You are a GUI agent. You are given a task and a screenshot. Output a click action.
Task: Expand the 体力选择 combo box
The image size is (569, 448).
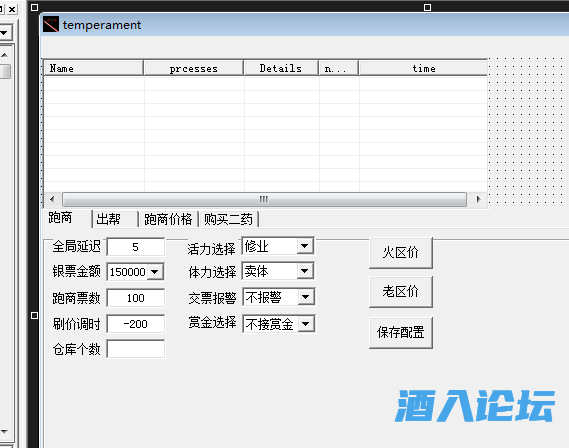305,271
